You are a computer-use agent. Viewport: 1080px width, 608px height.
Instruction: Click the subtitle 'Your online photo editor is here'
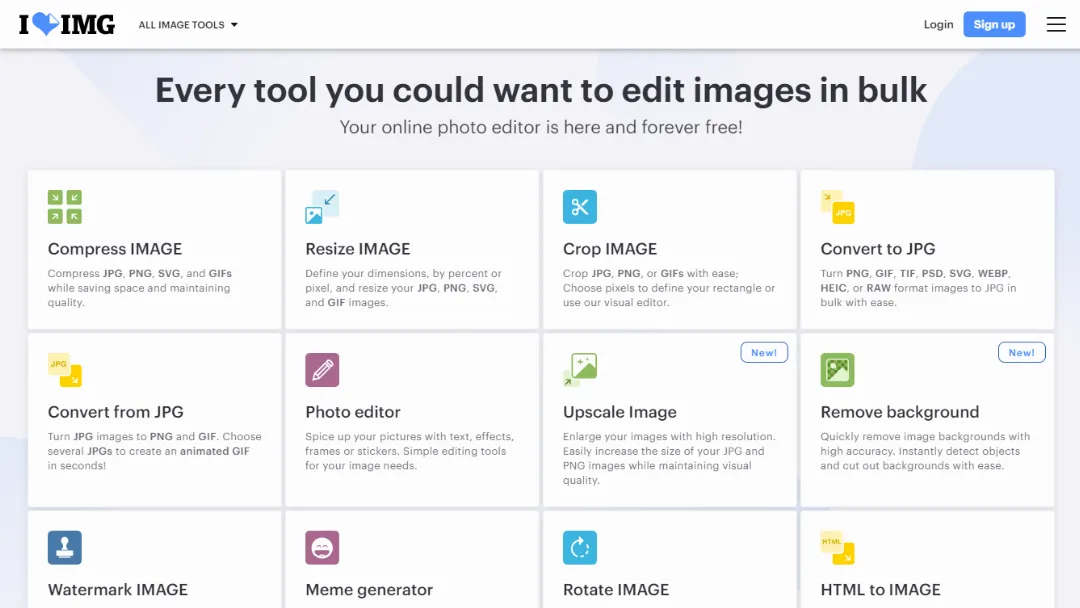click(541, 127)
